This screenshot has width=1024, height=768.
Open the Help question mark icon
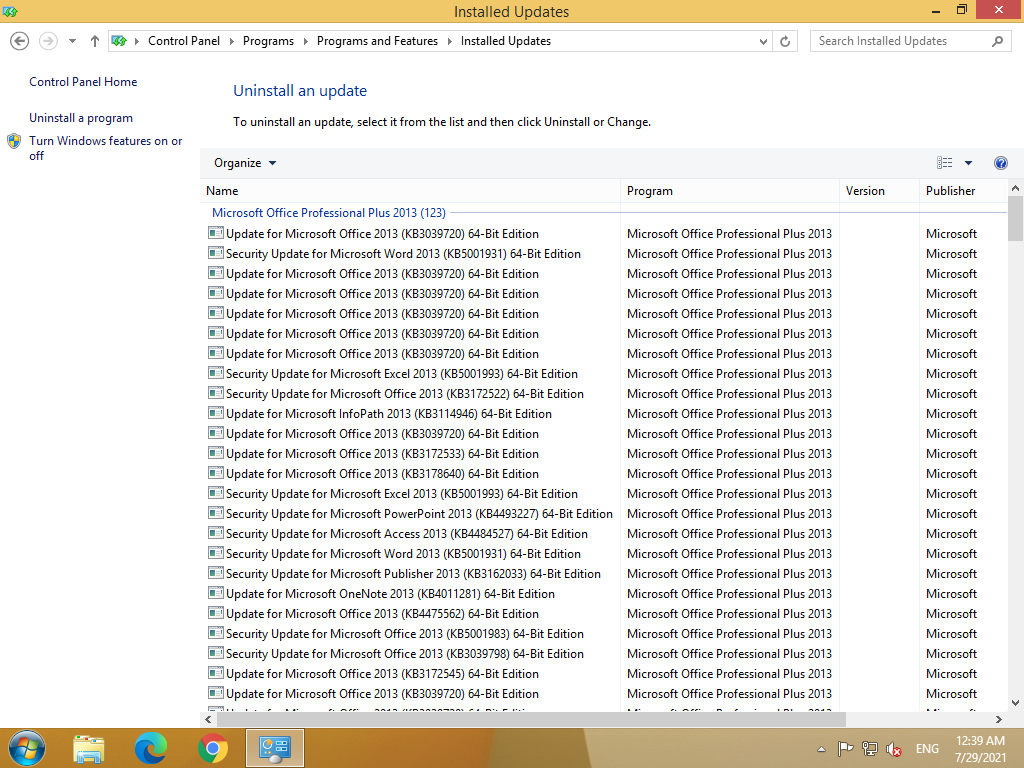pos(1000,163)
